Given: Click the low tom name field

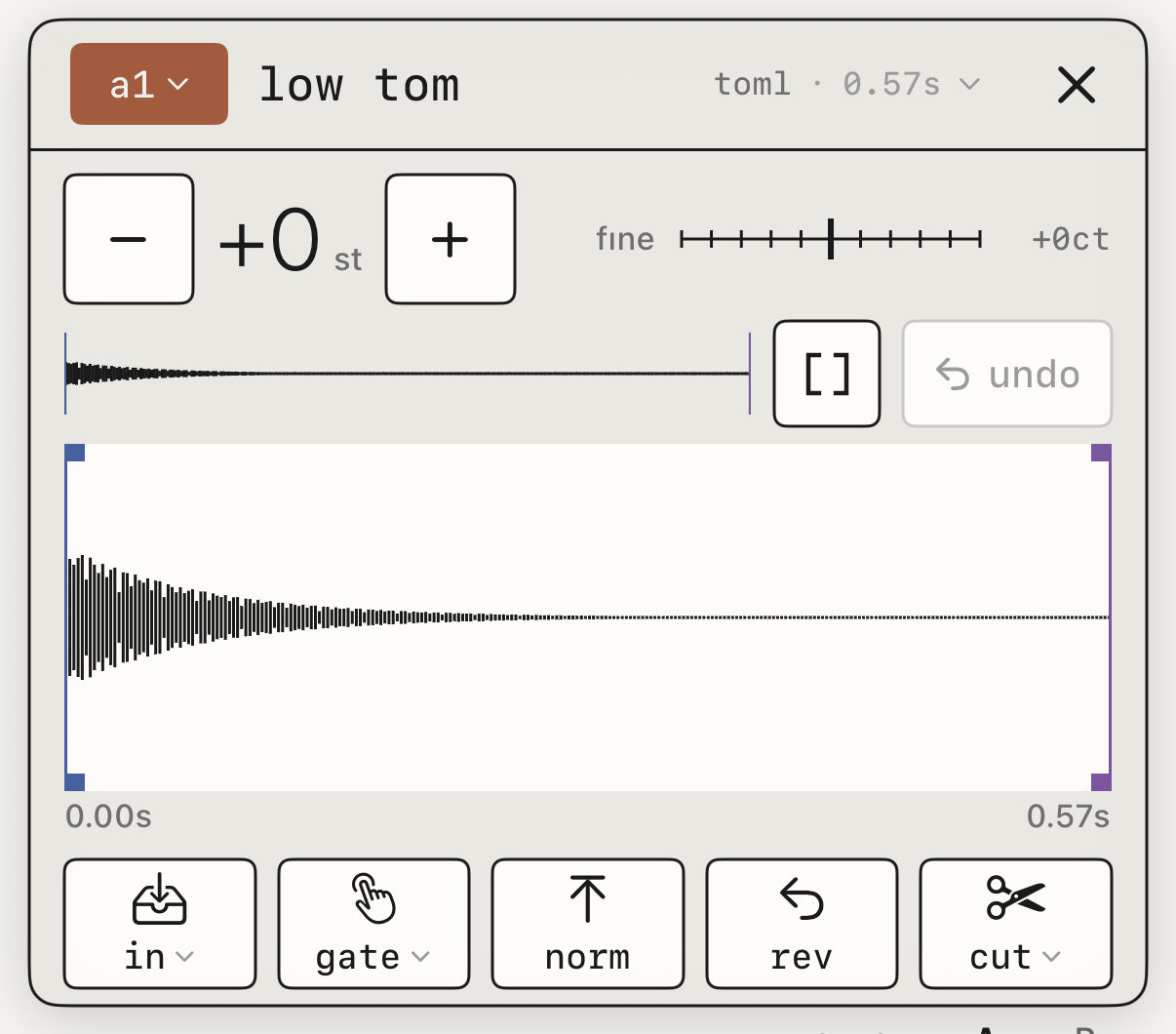Looking at the screenshot, I should [x=359, y=85].
